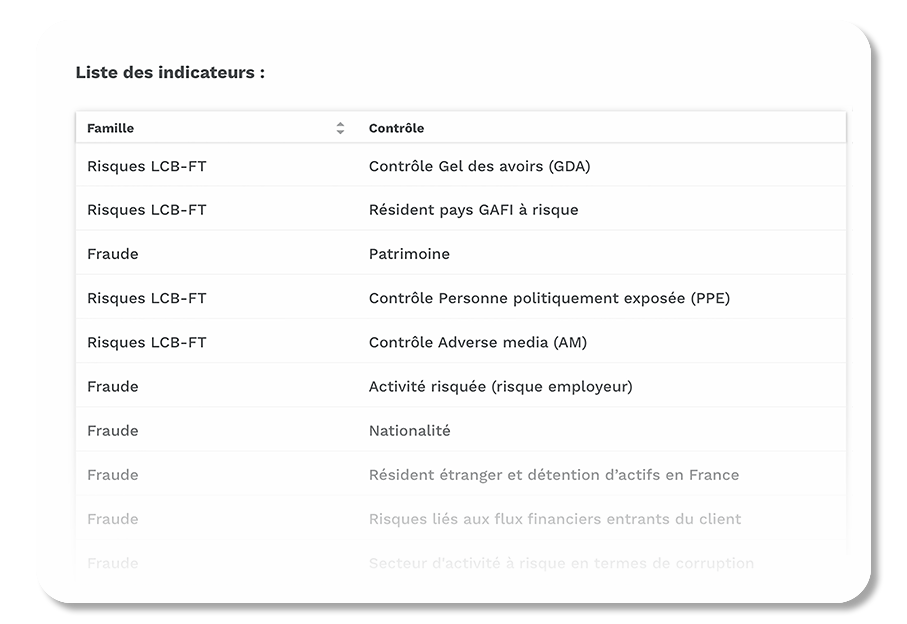Click Activité risquée (risque employeur)
This screenshot has width=907, height=624.
500,386
